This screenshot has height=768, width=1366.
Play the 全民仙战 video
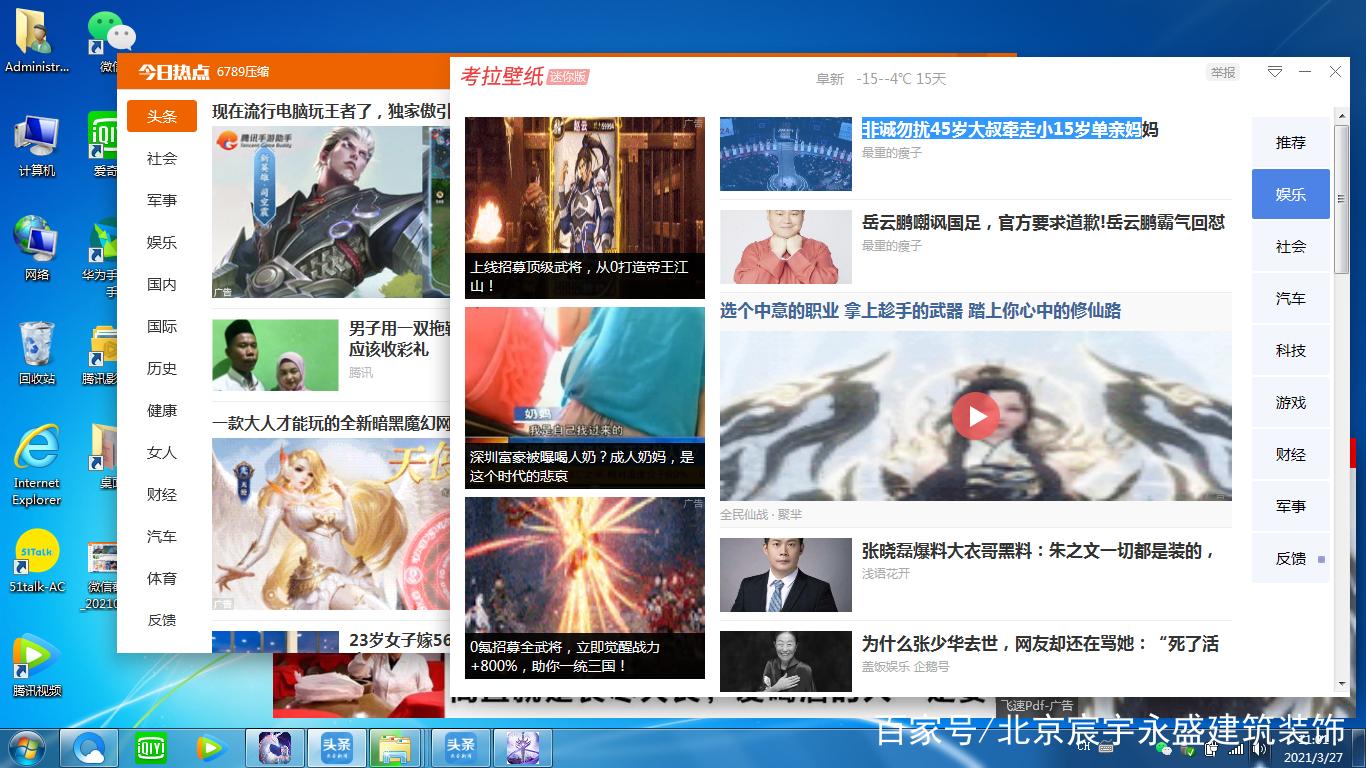pyautogui.click(x=975, y=416)
